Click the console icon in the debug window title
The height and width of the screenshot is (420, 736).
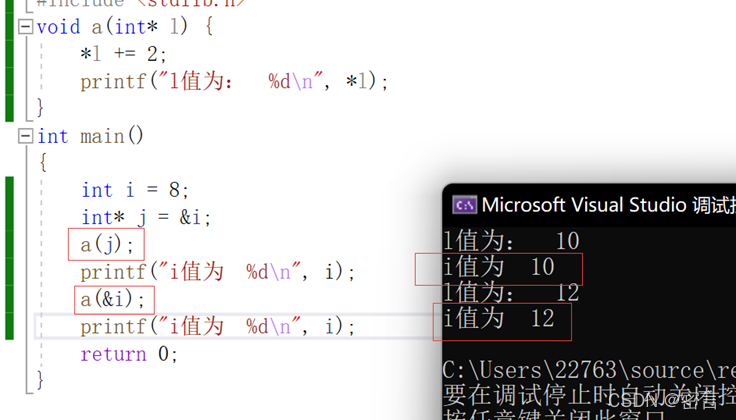point(464,205)
